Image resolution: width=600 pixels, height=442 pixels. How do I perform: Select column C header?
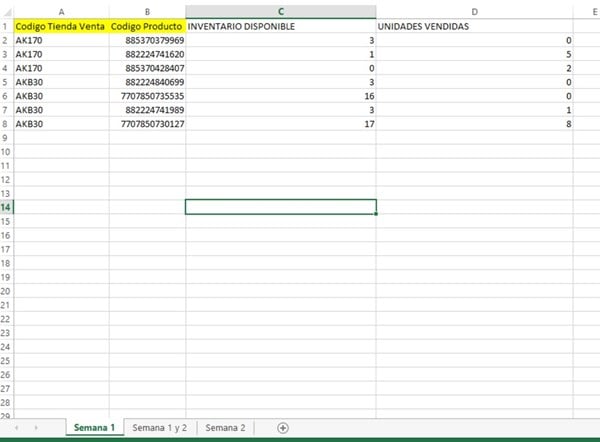tap(281, 11)
